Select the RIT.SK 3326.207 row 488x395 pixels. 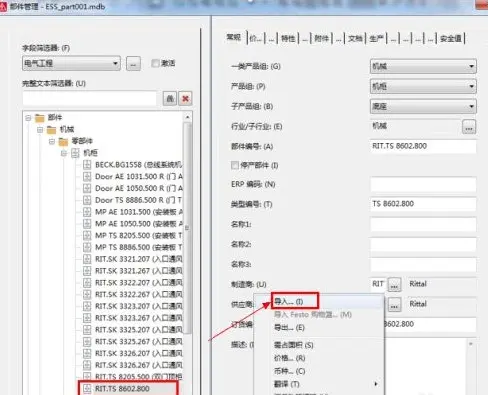pyautogui.click(x=139, y=353)
